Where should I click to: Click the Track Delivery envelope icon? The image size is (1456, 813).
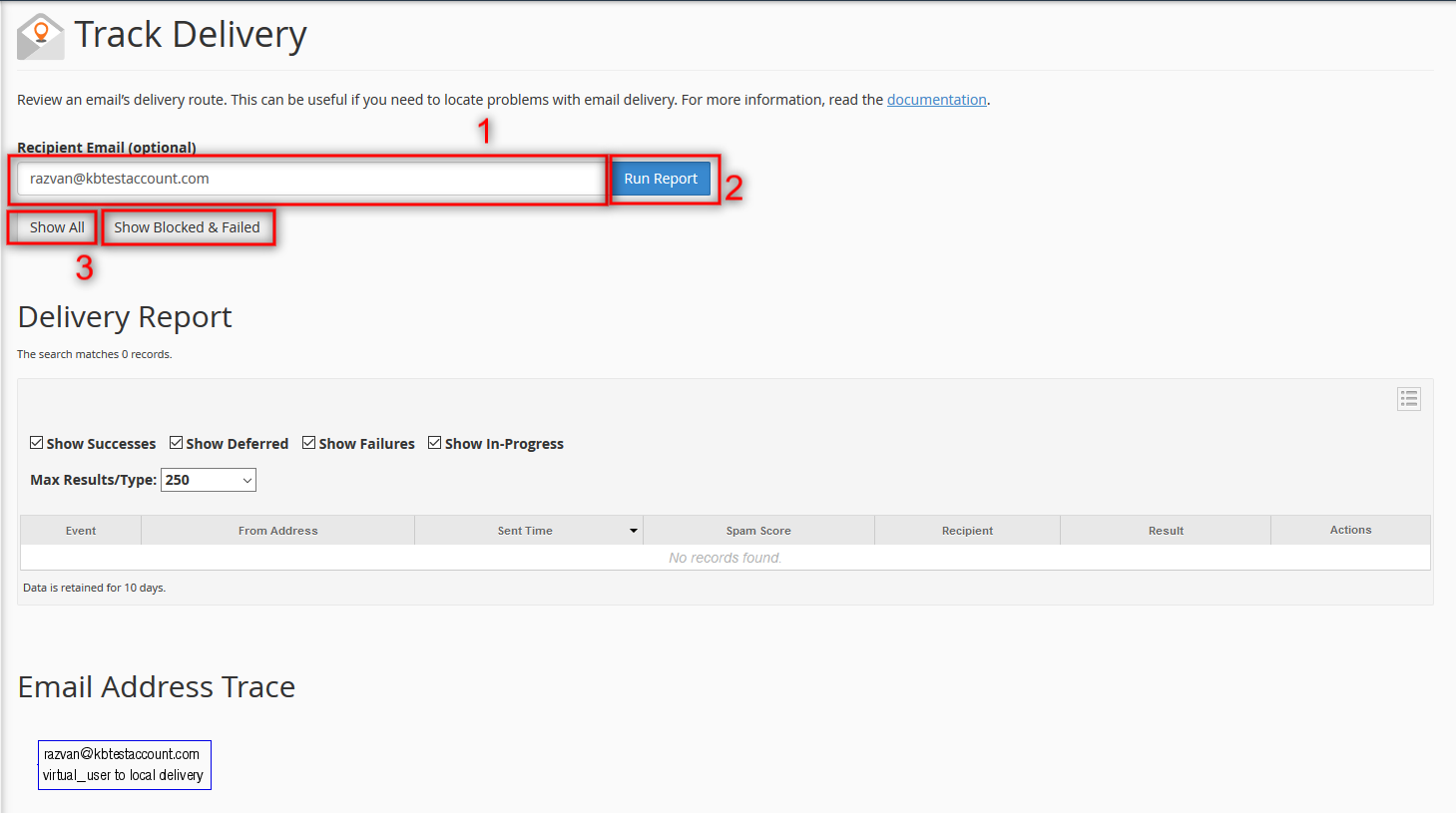click(41, 36)
